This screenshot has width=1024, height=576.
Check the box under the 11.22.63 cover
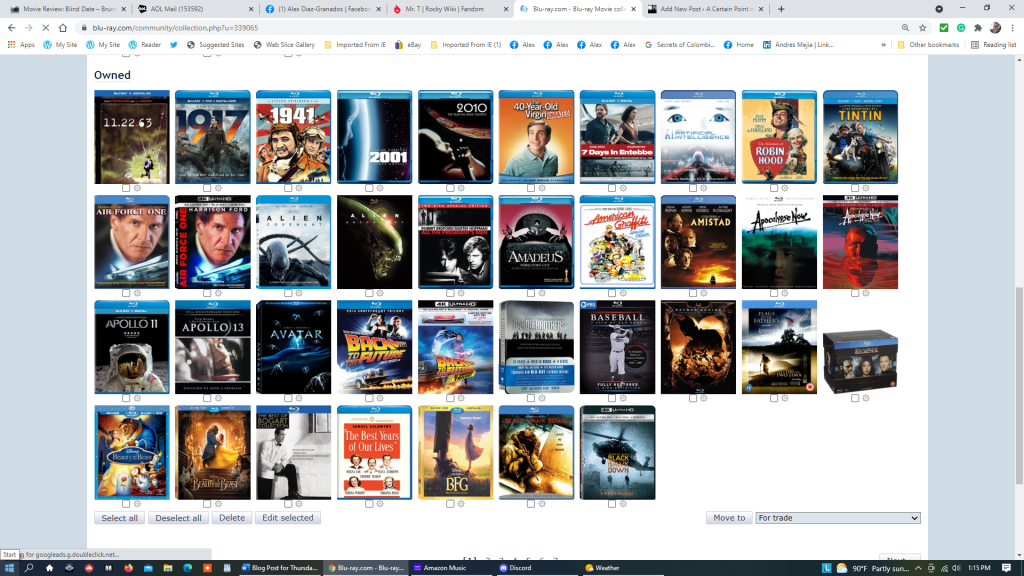coord(126,188)
